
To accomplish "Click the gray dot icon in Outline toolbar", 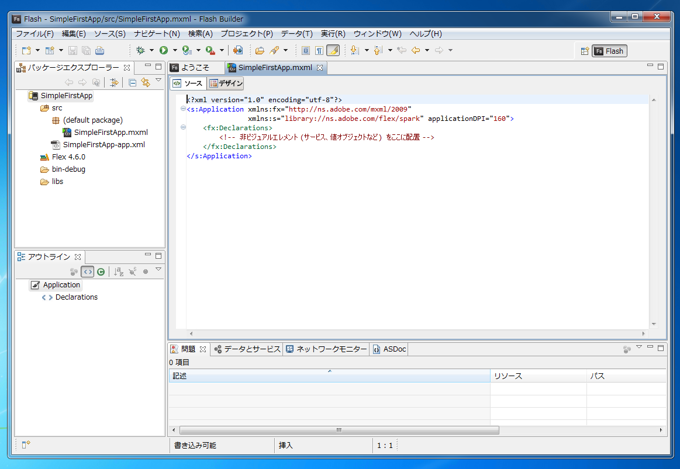I will pyautogui.click(x=146, y=272).
